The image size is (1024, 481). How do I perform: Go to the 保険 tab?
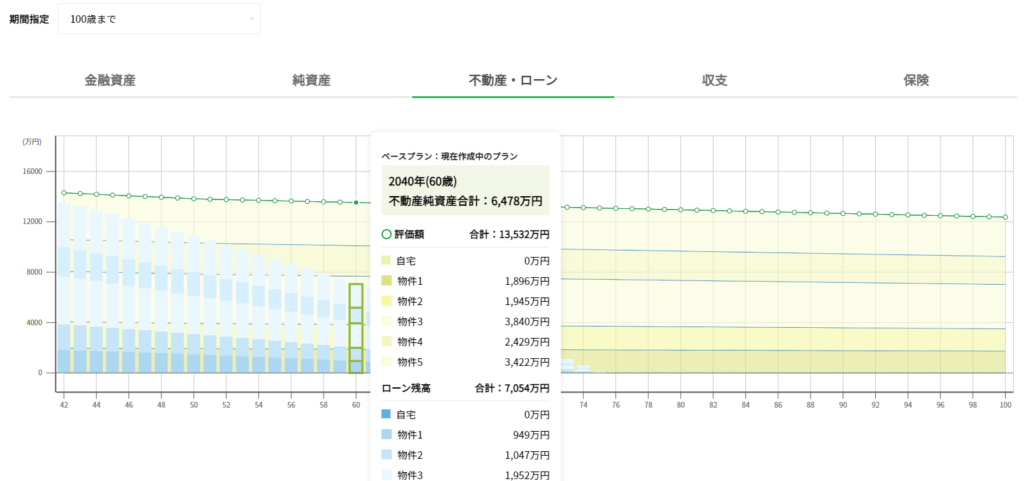tap(916, 80)
